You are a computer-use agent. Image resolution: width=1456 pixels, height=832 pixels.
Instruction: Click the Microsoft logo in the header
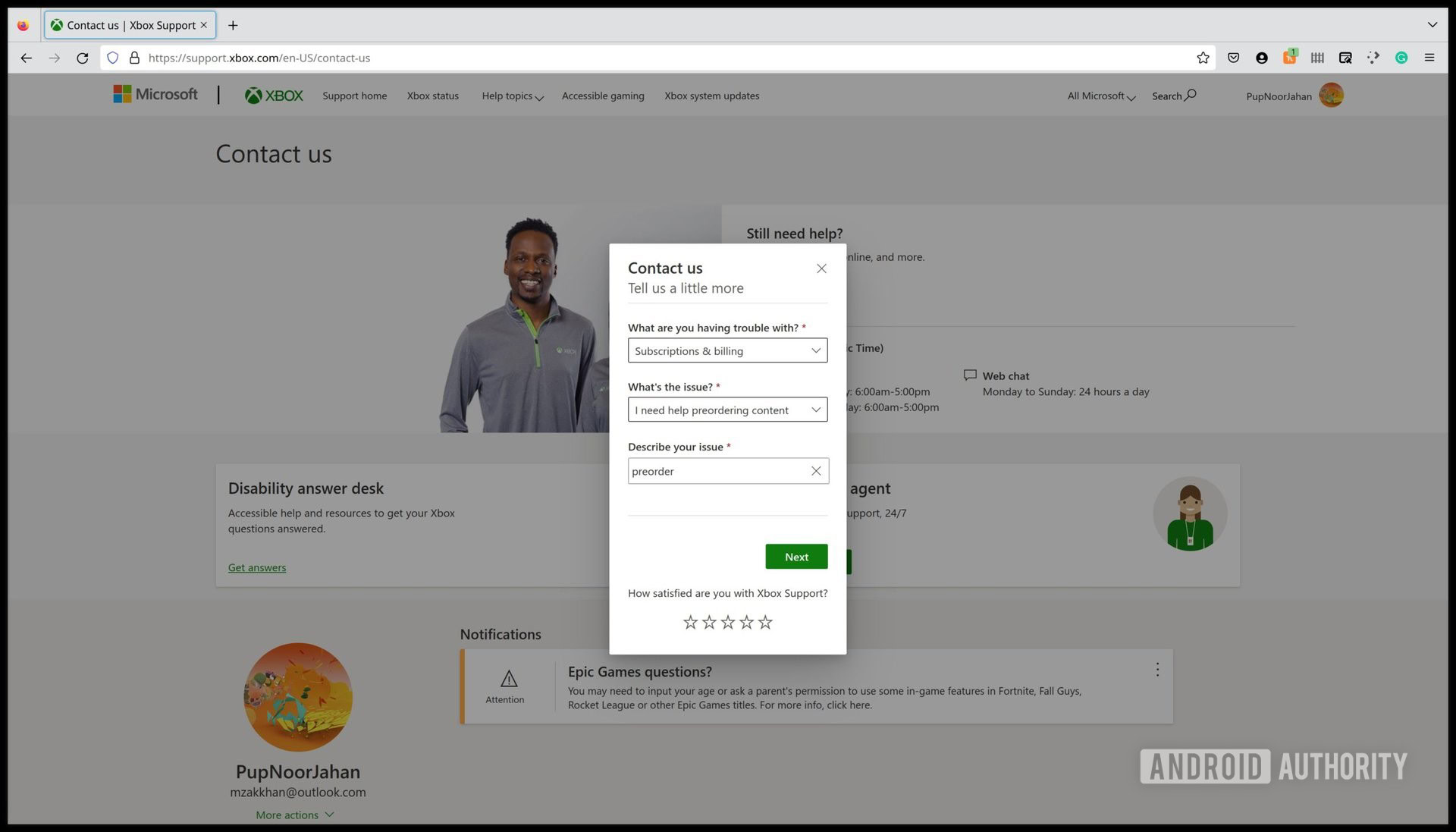pos(154,93)
